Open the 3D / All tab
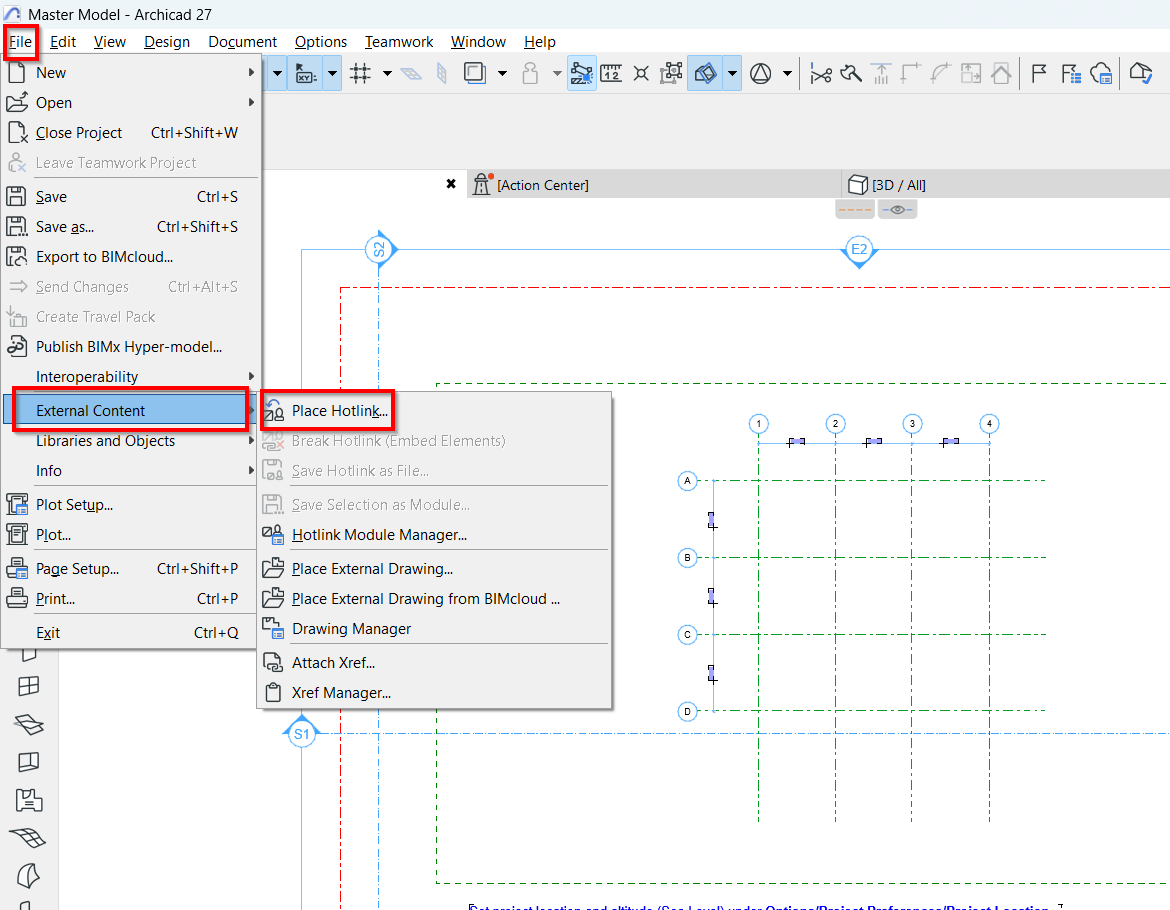The width and height of the screenshot is (1170, 910). click(898, 185)
